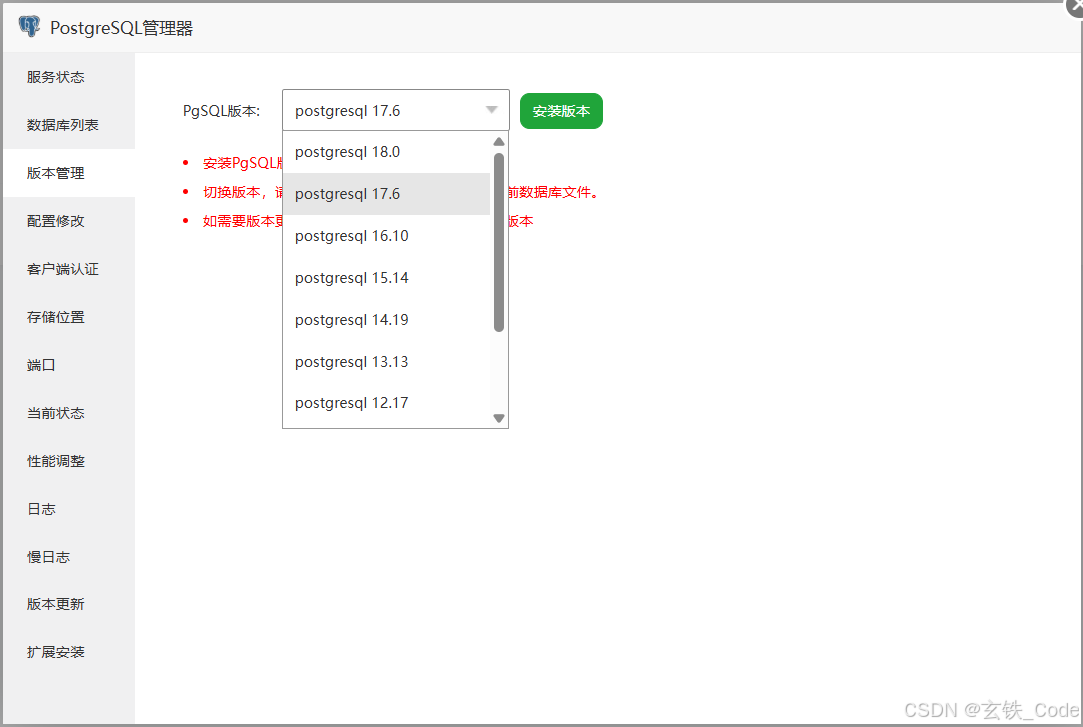Go to 版本更新 tab
1083x727 pixels.
click(x=68, y=604)
